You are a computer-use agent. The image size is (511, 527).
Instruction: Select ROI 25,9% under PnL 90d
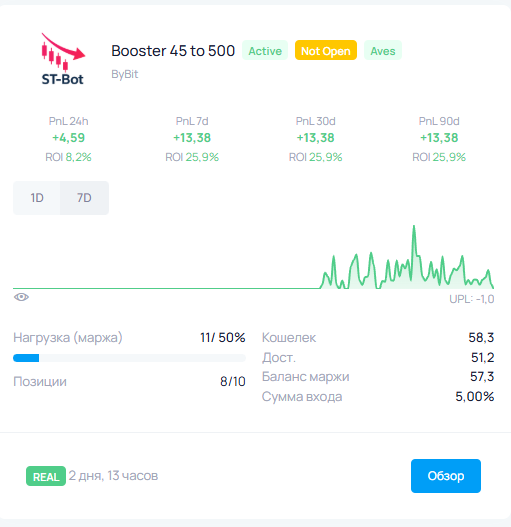pyautogui.click(x=439, y=157)
